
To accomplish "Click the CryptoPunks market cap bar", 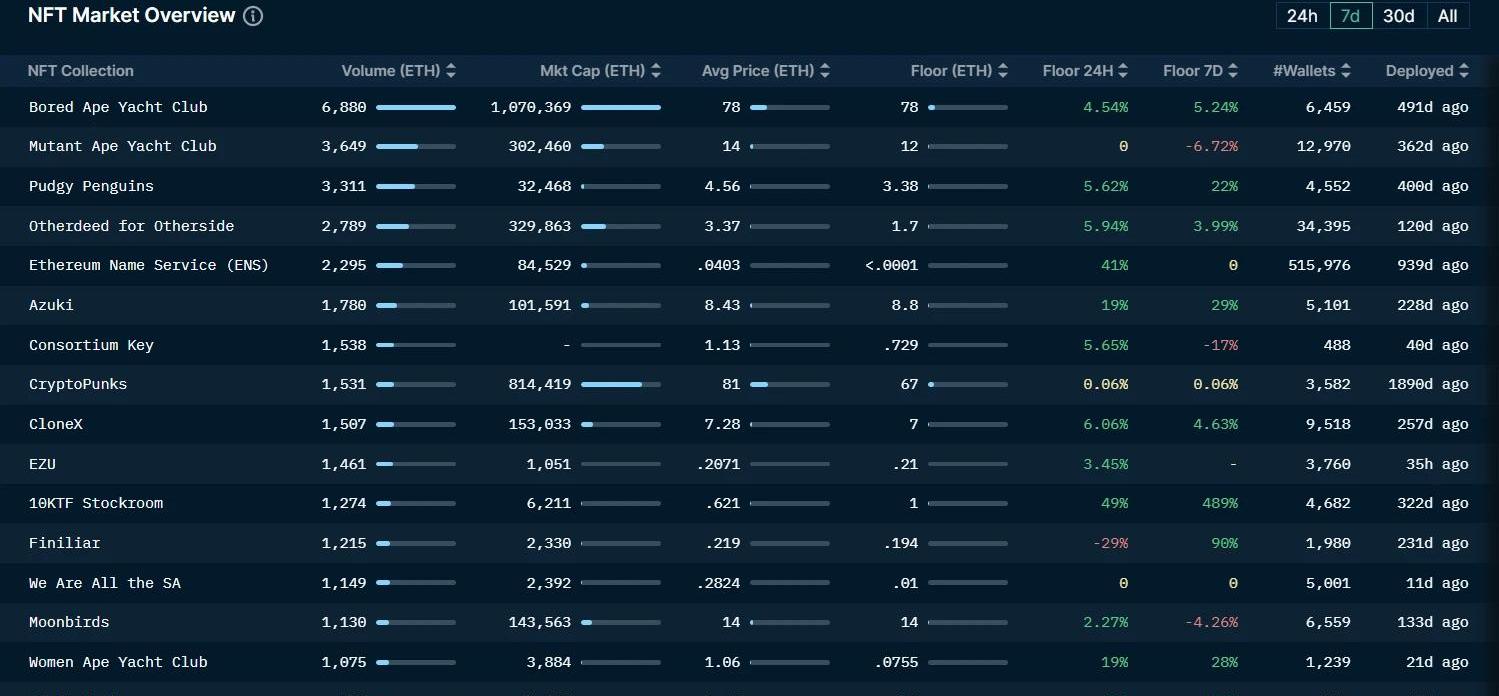I will click(x=620, y=384).
